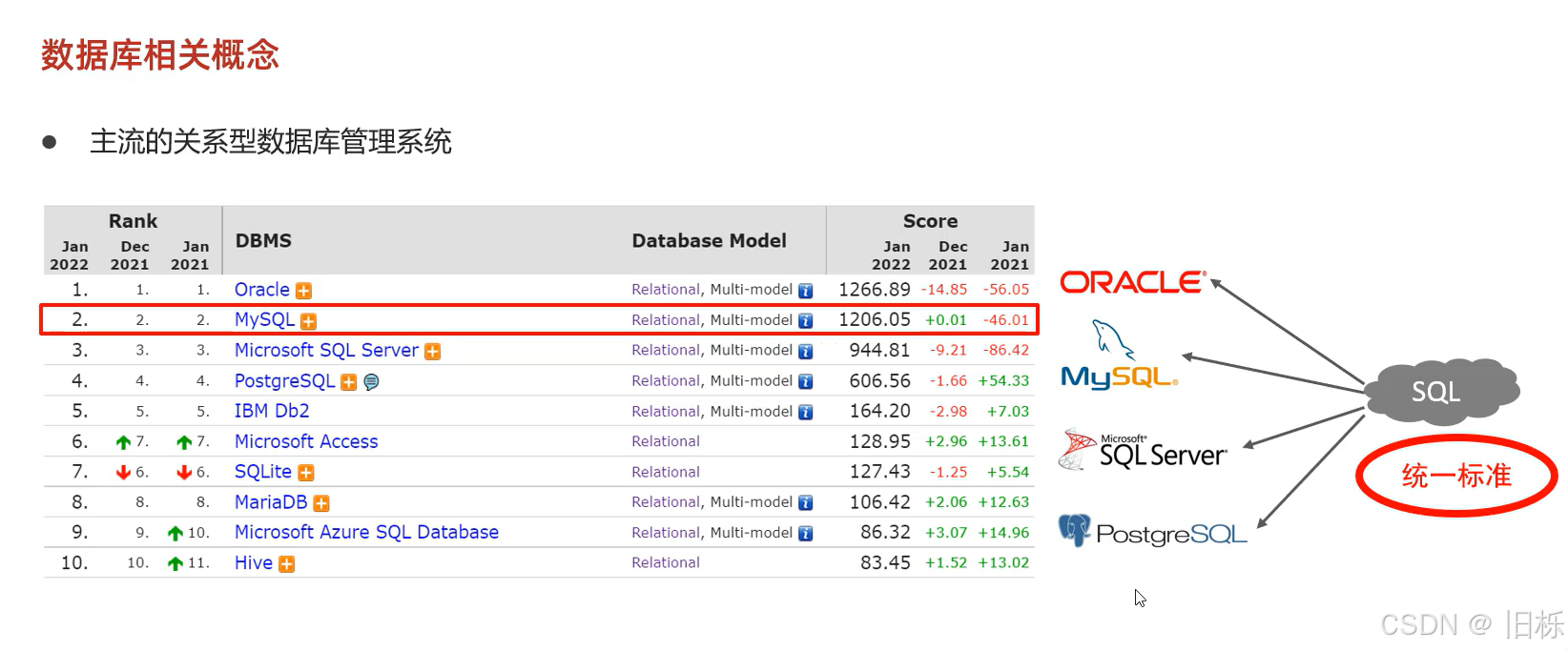Click info icon in Microsoft SQL Server row
This screenshot has width=1568, height=651.
click(x=806, y=352)
